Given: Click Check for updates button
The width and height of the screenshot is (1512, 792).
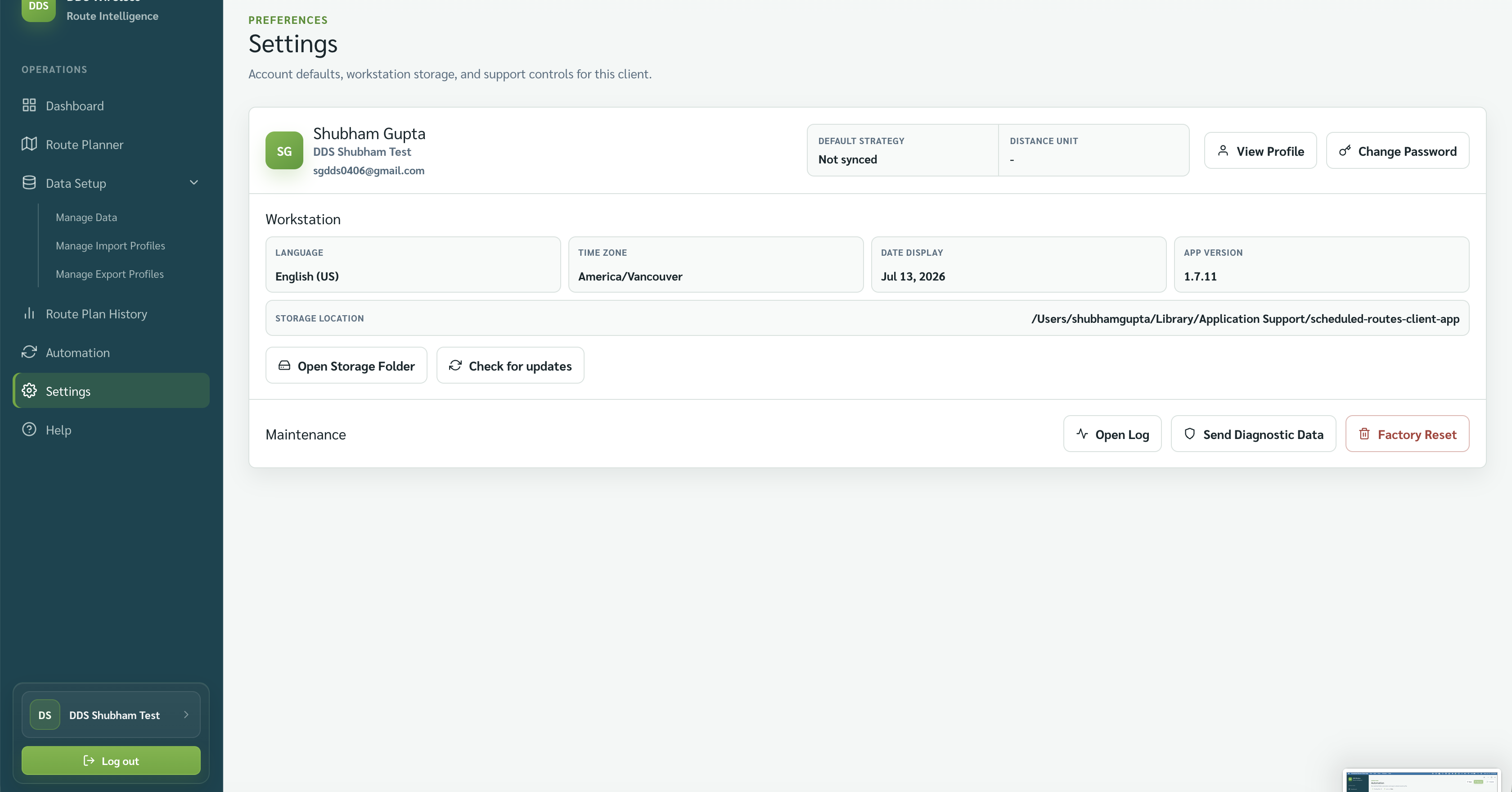Looking at the screenshot, I should pyautogui.click(x=510, y=365).
